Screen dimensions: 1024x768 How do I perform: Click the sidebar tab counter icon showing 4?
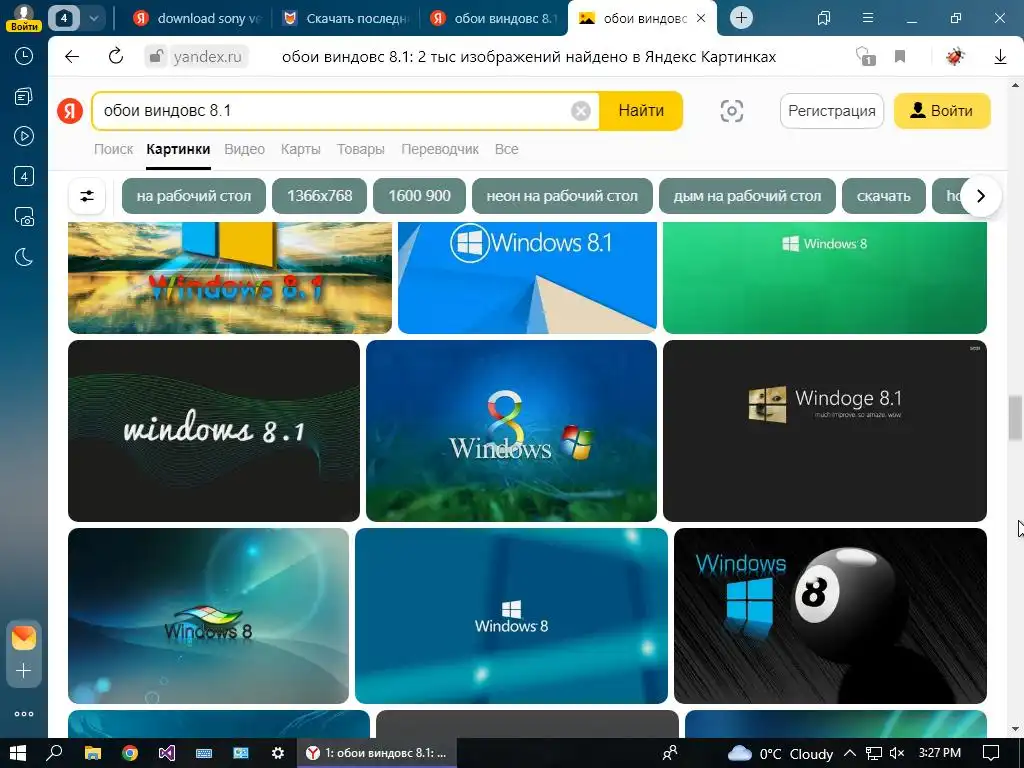pos(24,176)
